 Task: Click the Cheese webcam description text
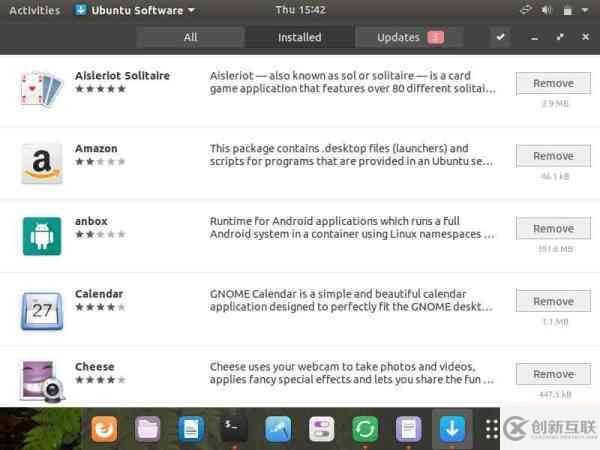pos(352,373)
